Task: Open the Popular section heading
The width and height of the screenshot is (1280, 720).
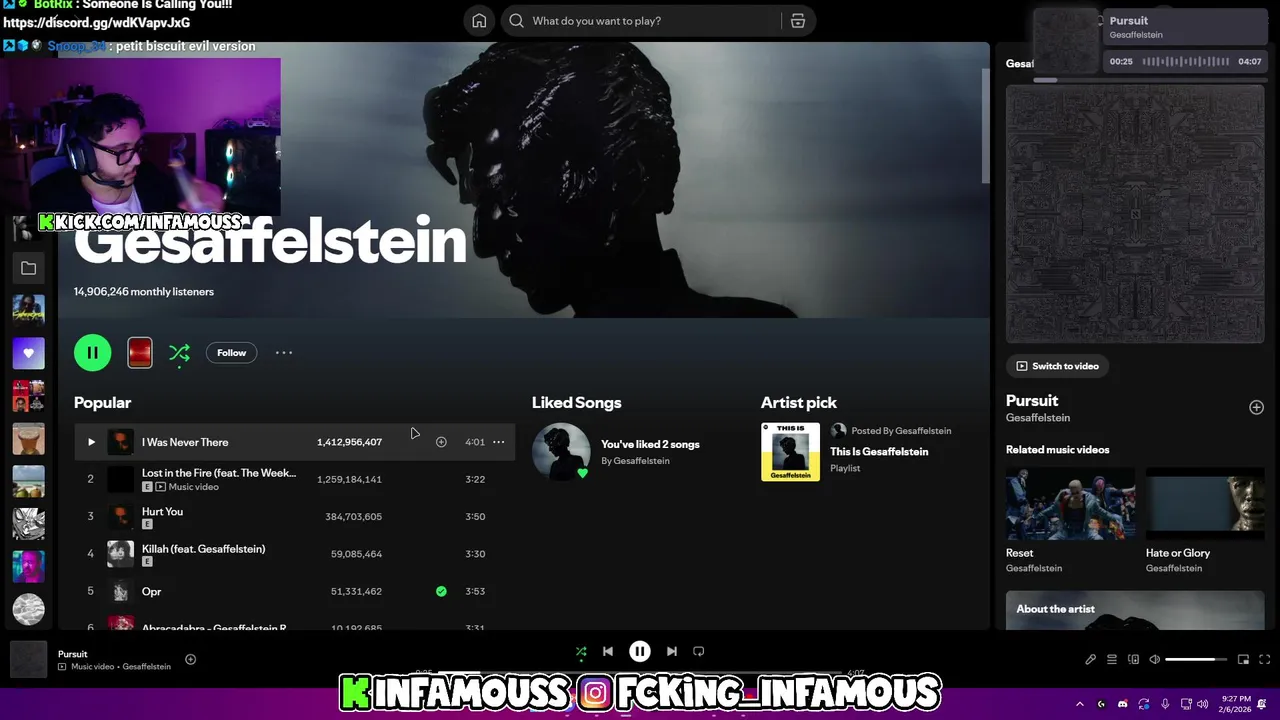Action: pyautogui.click(x=103, y=402)
